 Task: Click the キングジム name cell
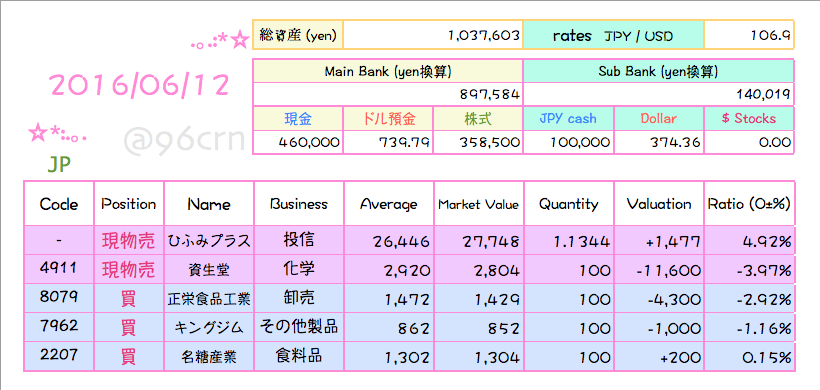(x=209, y=328)
